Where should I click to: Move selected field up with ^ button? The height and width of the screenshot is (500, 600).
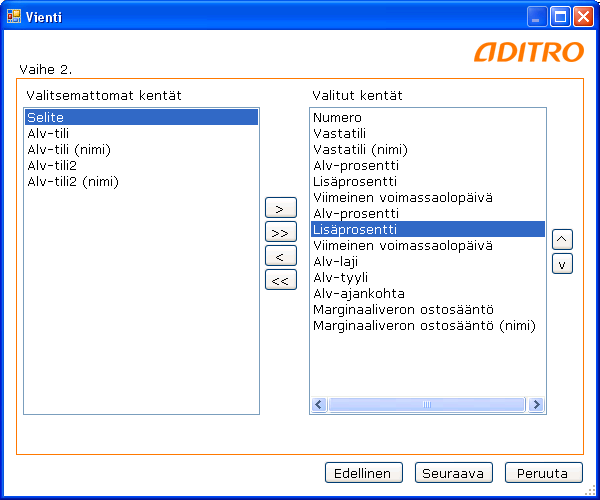(x=562, y=239)
